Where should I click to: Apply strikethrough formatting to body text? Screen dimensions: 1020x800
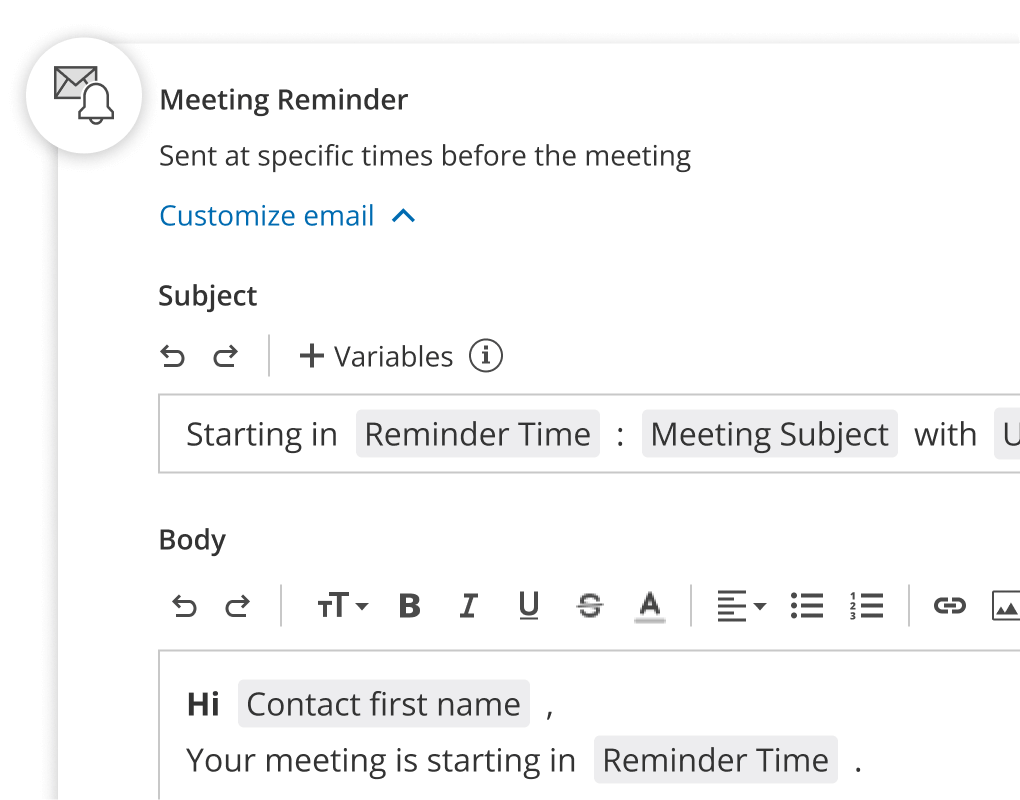coord(589,605)
